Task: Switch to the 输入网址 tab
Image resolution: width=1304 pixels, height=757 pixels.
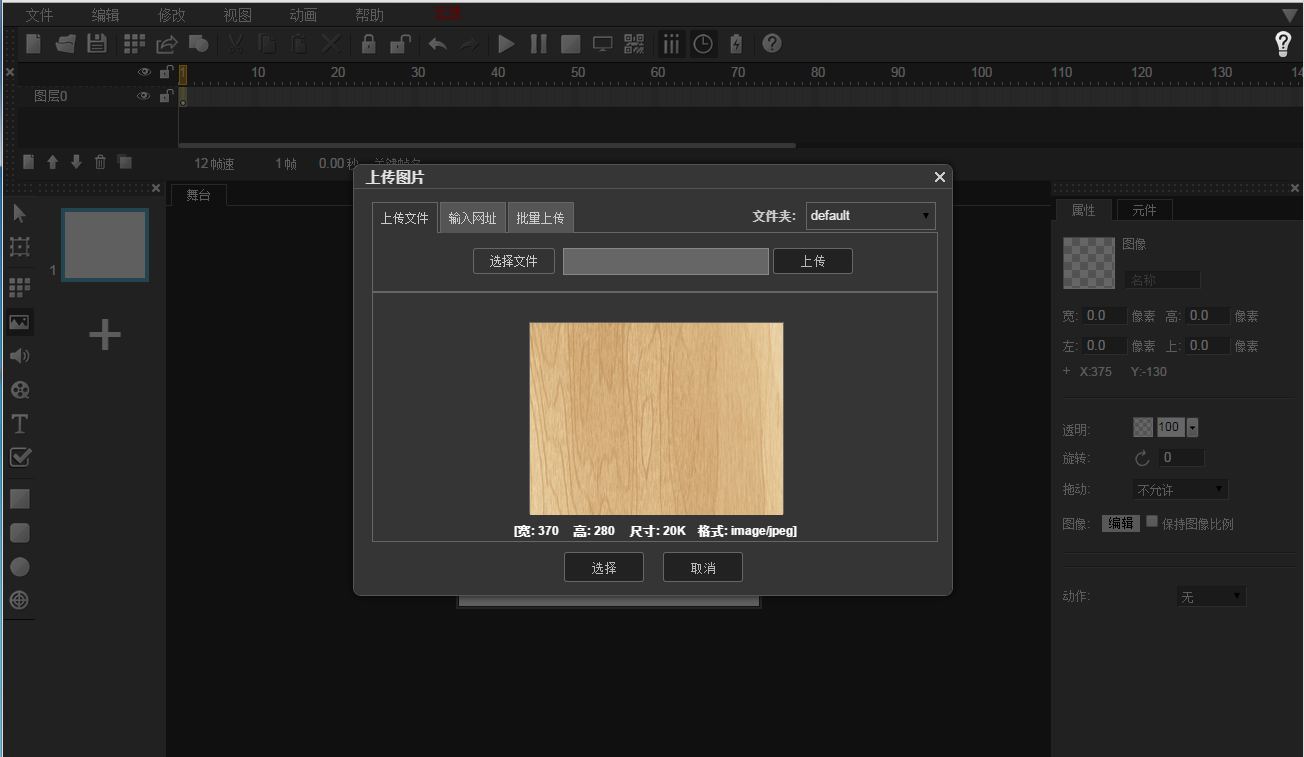Action: [472, 218]
